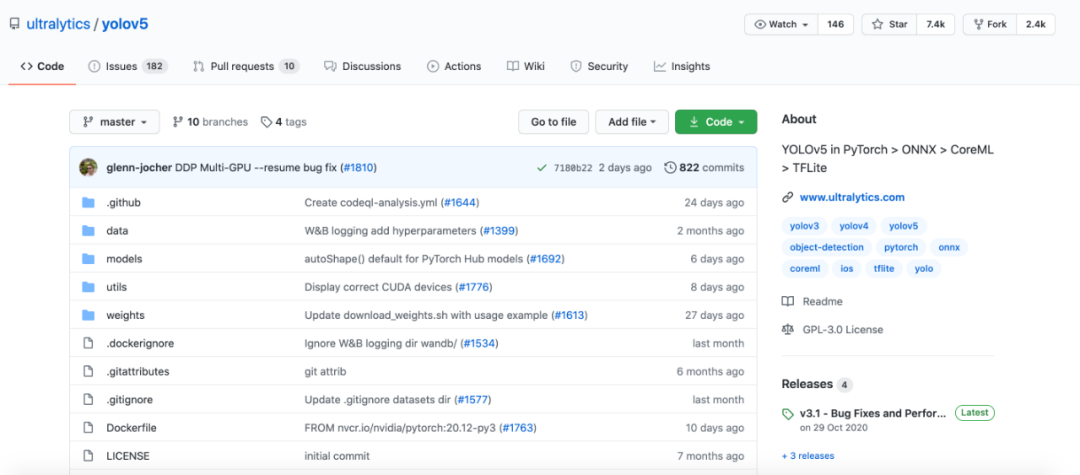Click the coreml topic tag
Image resolution: width=1080 pixels, height=475 pixels.
804,268
